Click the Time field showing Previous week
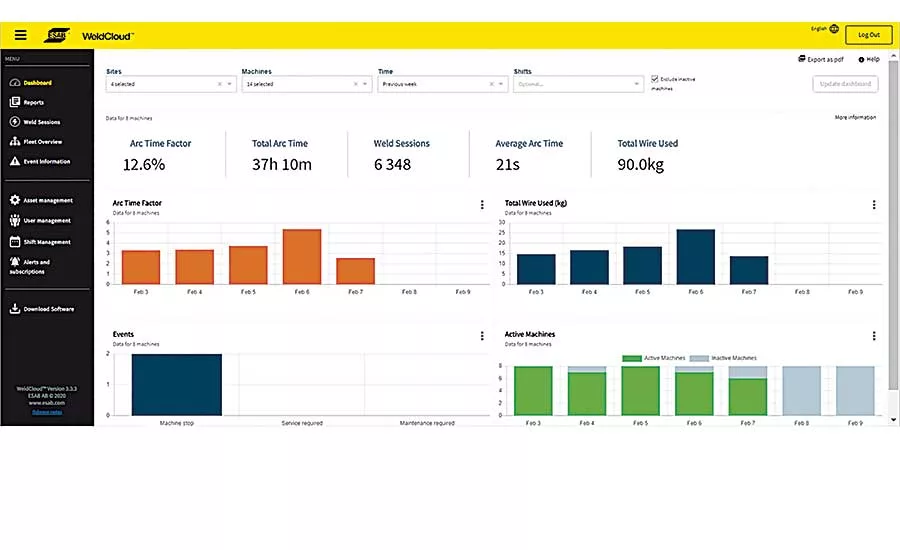Image resolution: width=900 pixels, height=550 pixels. point(443,84)
